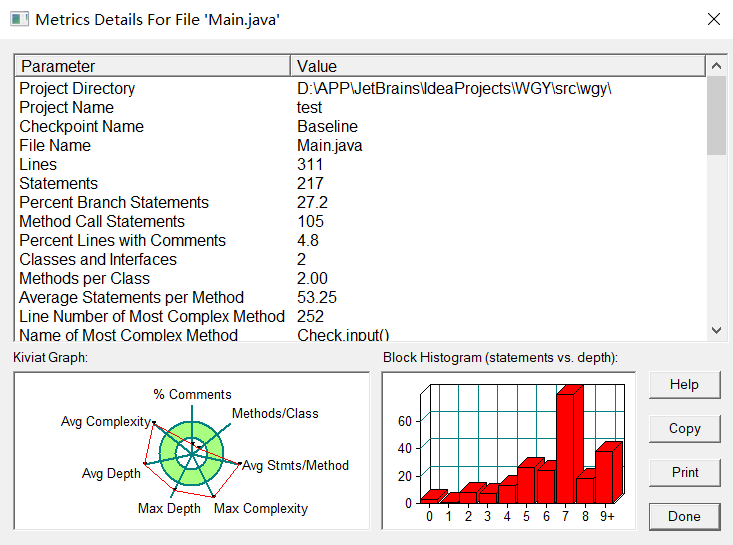Select the Percent Branch Statements row
Image resolution: width=733 pixels, height=545 pixels.
tap(360, 202)
